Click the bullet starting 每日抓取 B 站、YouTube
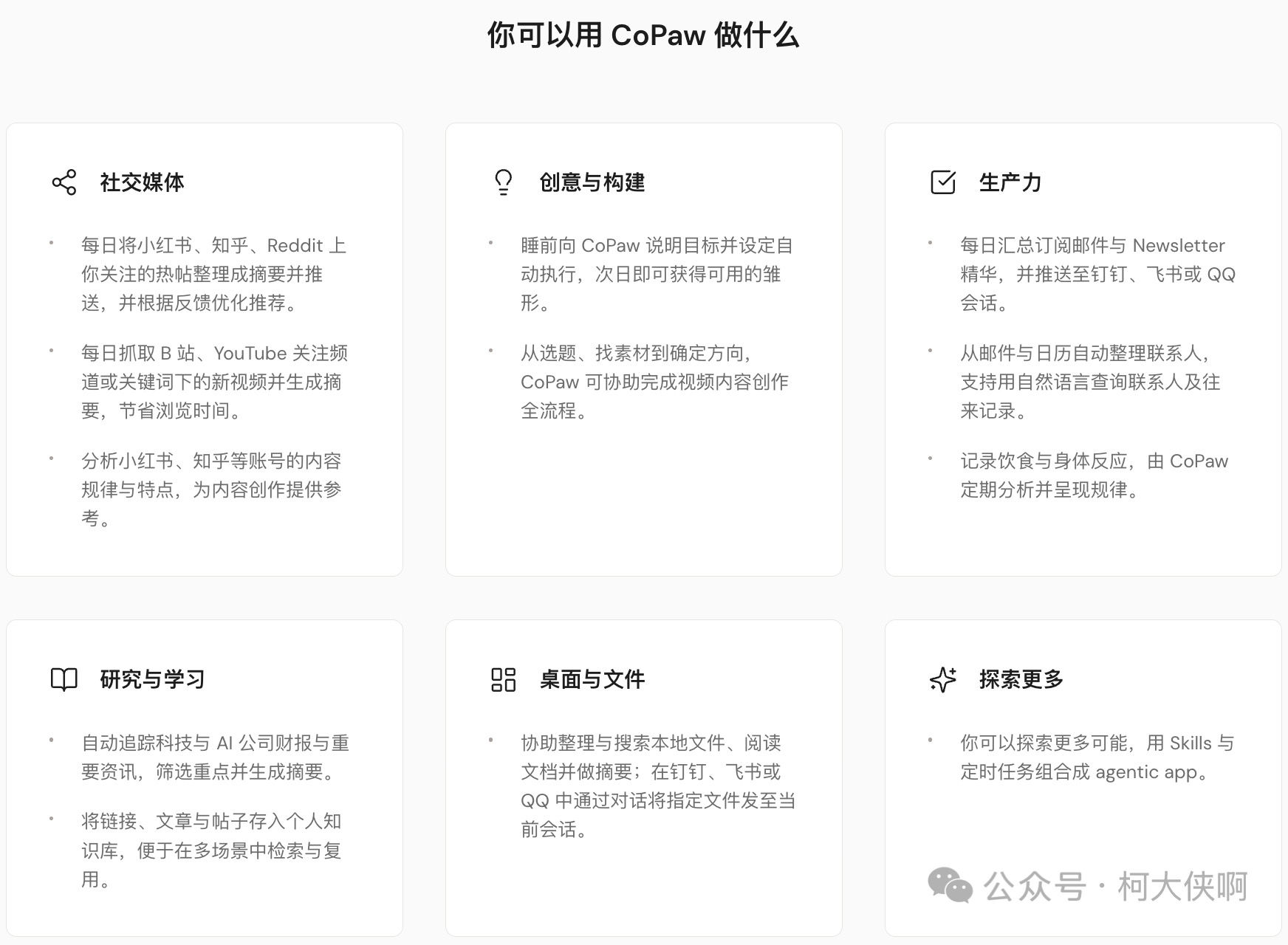The width and height of the screenshot is (1288, 945). pos(215,382)
